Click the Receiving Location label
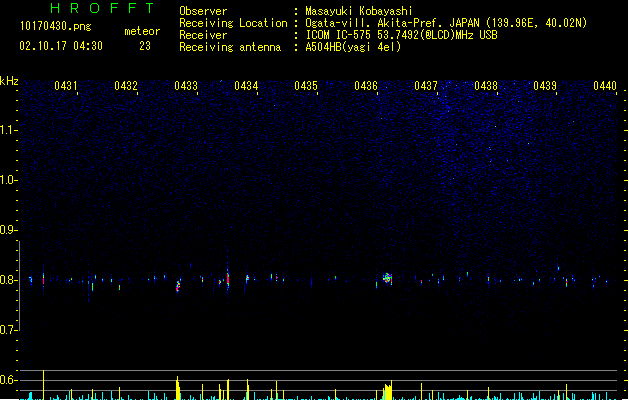Image resolution: width=629 pixels, height=400 pixels. coord(233,23)
